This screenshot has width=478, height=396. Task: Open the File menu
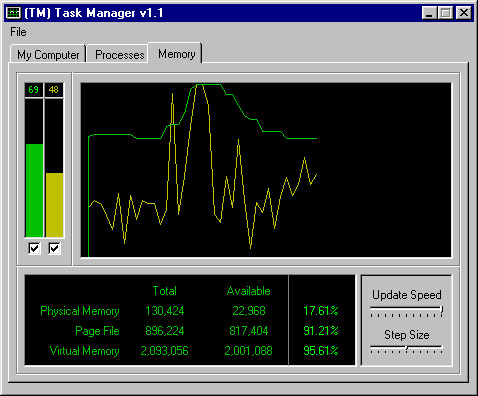18,32
